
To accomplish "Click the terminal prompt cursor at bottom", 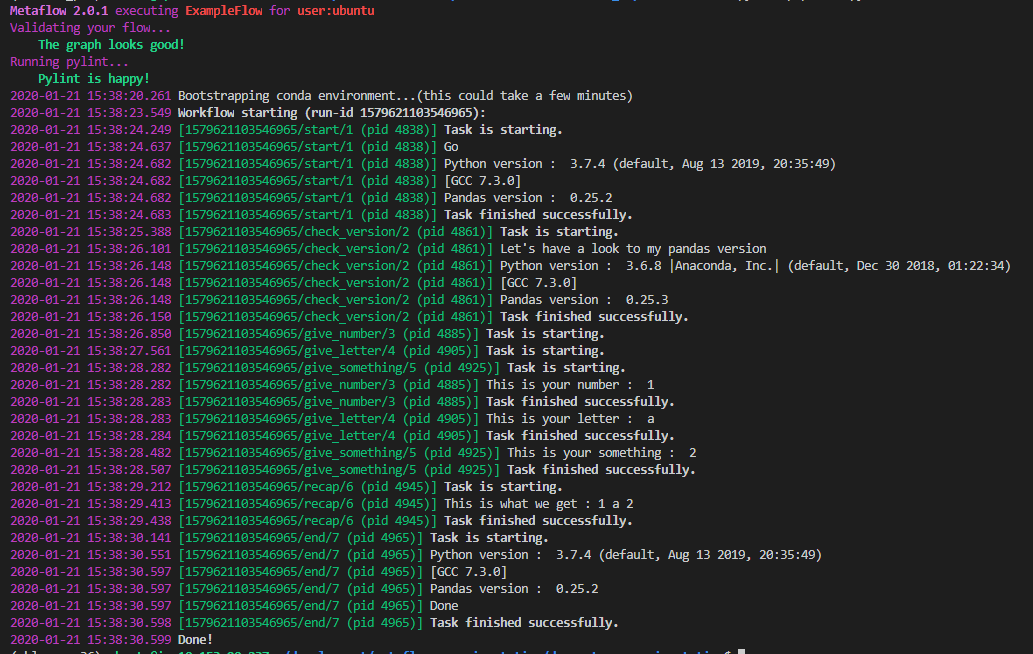I will point(742,651).
